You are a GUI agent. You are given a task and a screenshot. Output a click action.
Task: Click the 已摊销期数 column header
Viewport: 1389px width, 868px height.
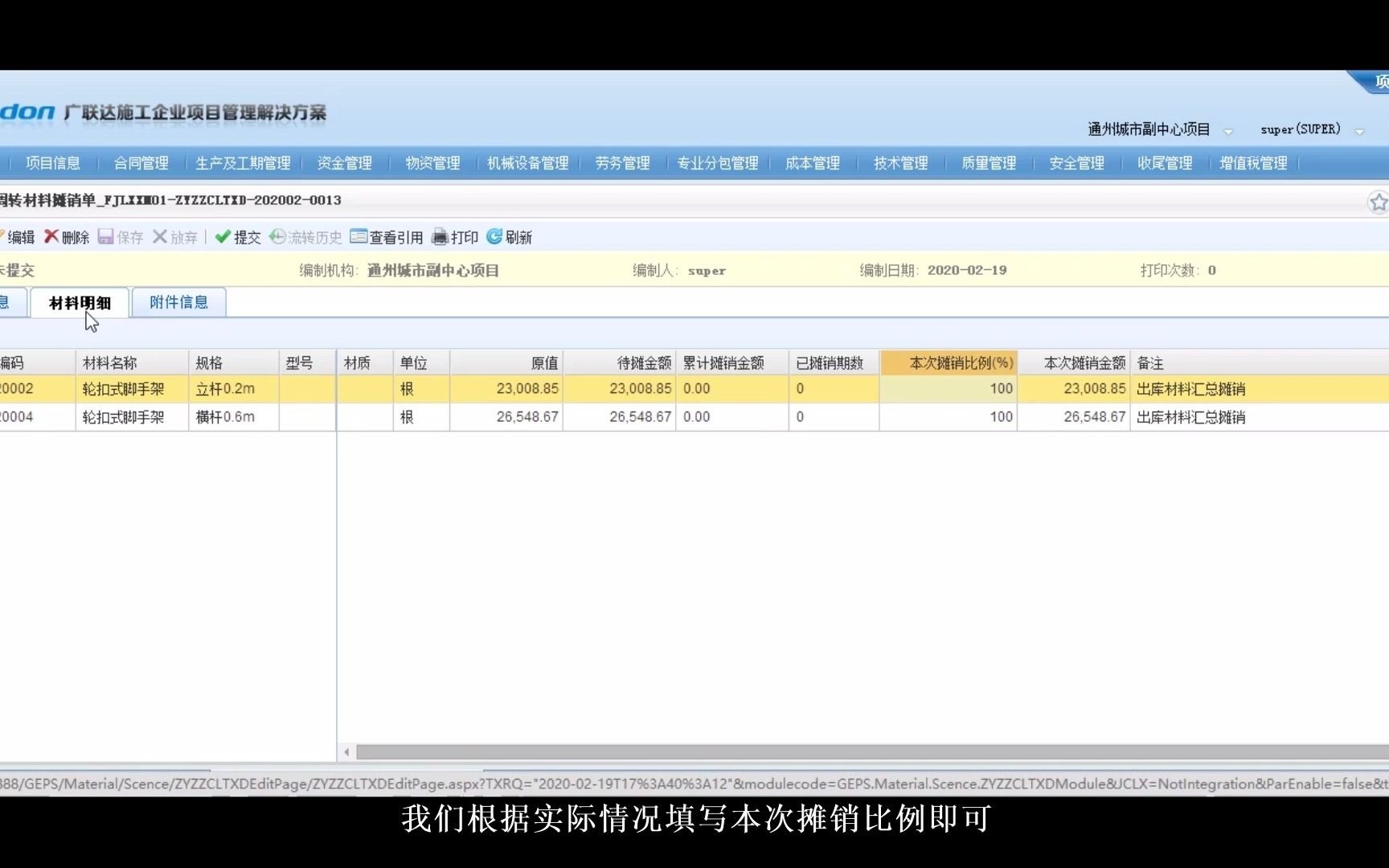pyautogui.click(x=834, y=363)
